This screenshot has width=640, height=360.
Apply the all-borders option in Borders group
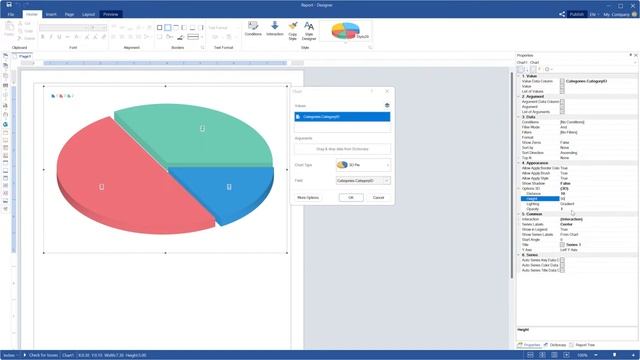point(160,28)
